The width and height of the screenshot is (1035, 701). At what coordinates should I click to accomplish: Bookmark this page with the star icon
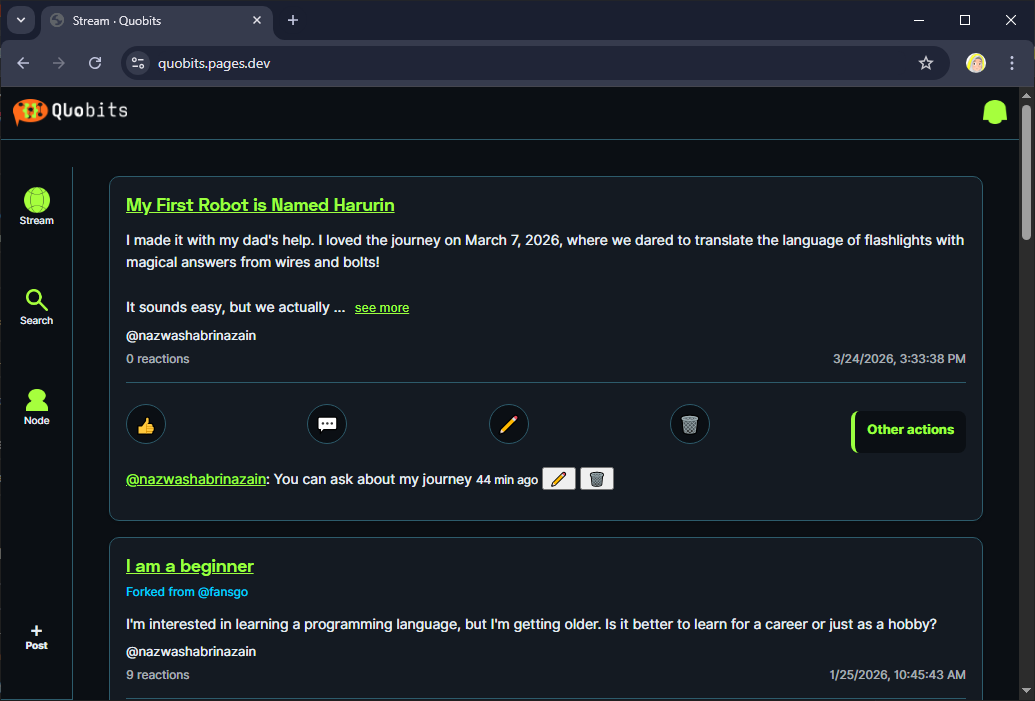(x=925, y=63)
